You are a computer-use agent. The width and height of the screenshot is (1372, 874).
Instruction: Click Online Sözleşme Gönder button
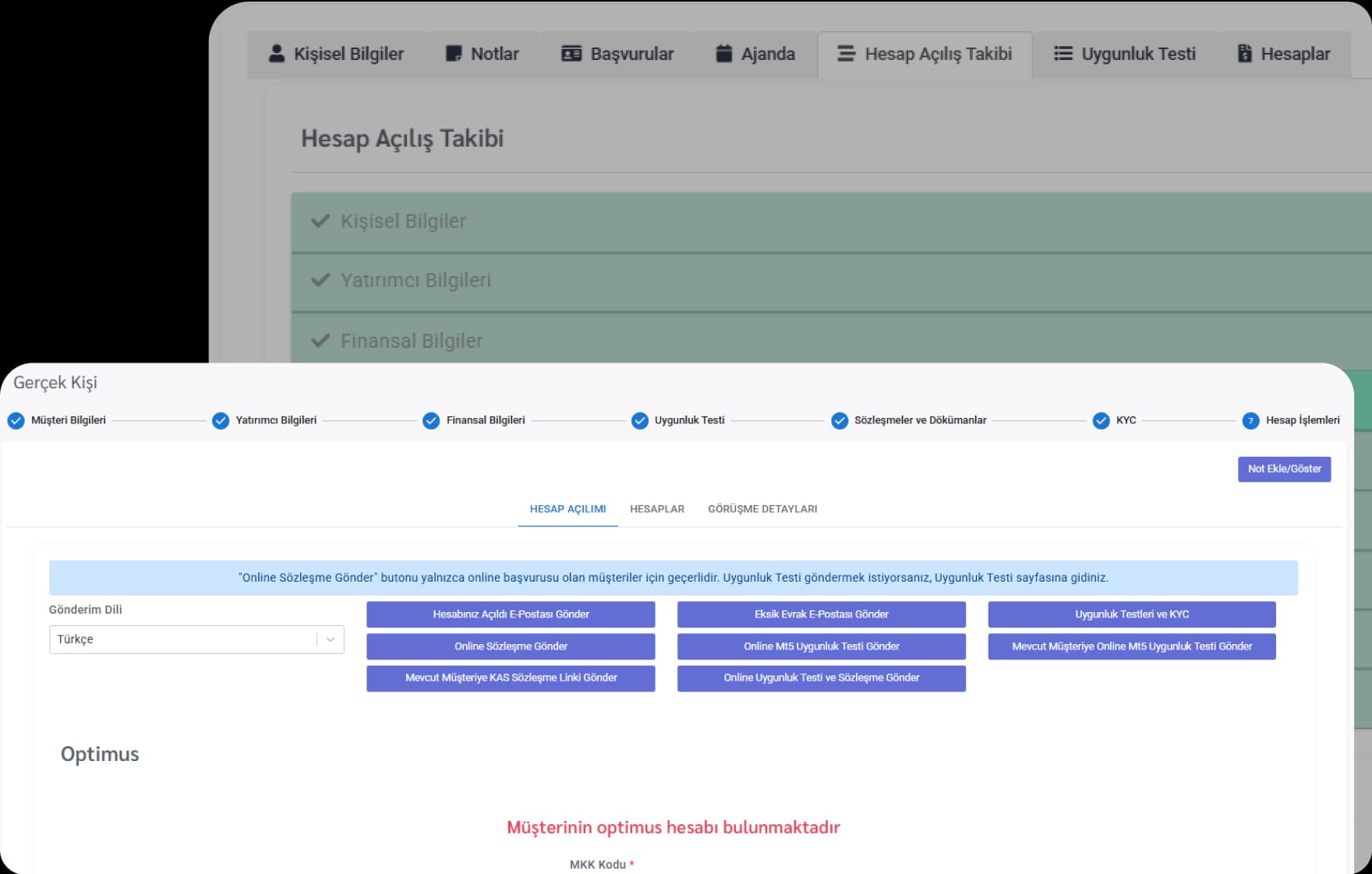click(511, 646)
